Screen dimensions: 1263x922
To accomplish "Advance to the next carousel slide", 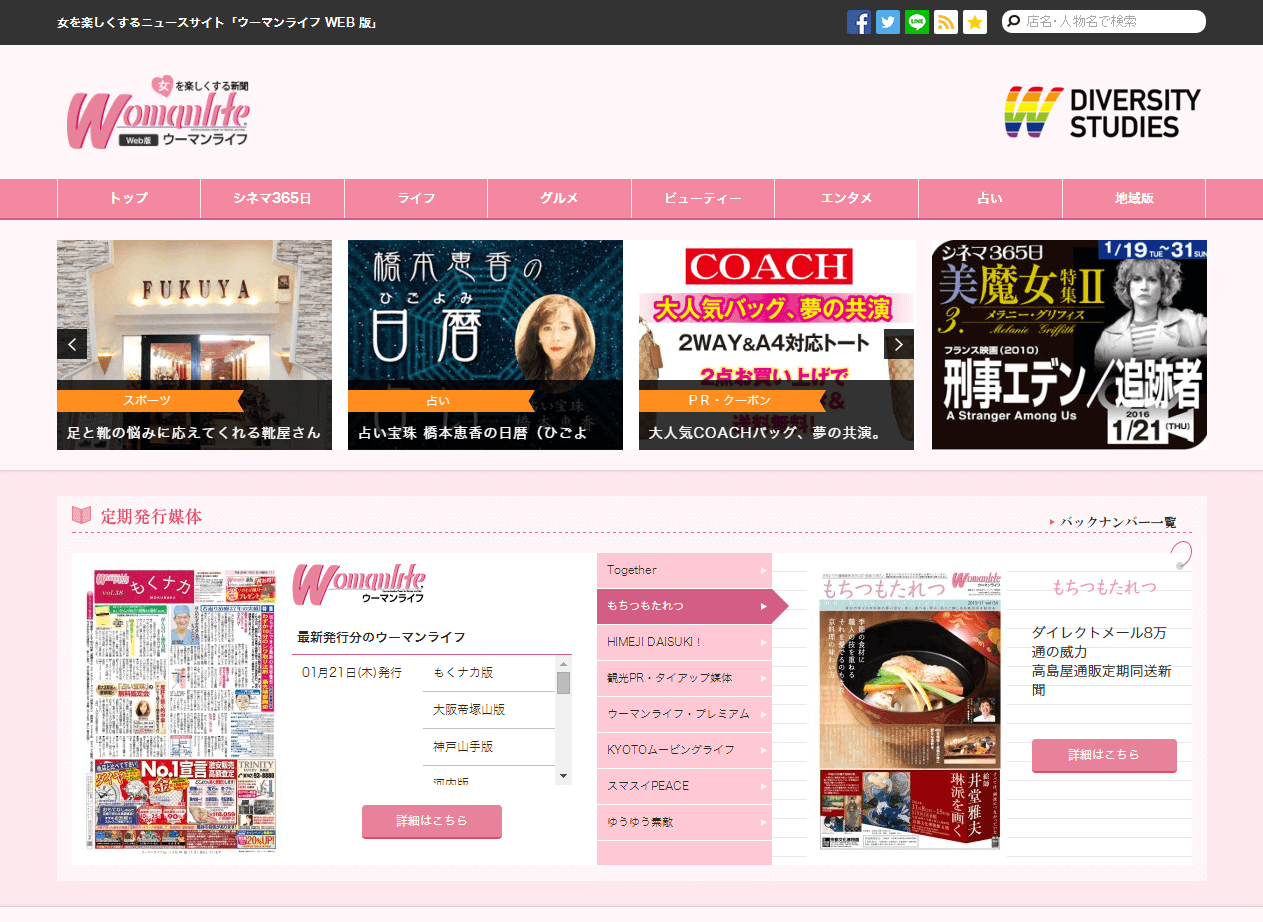I will [x=899, y=344].
